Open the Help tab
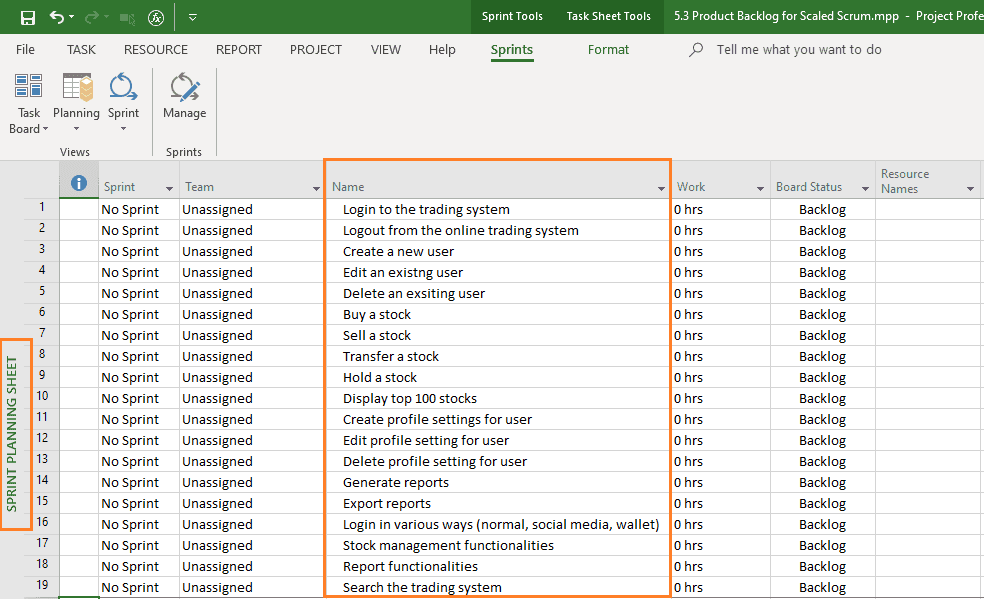This screenshot has width=984, height=599. 442,50
